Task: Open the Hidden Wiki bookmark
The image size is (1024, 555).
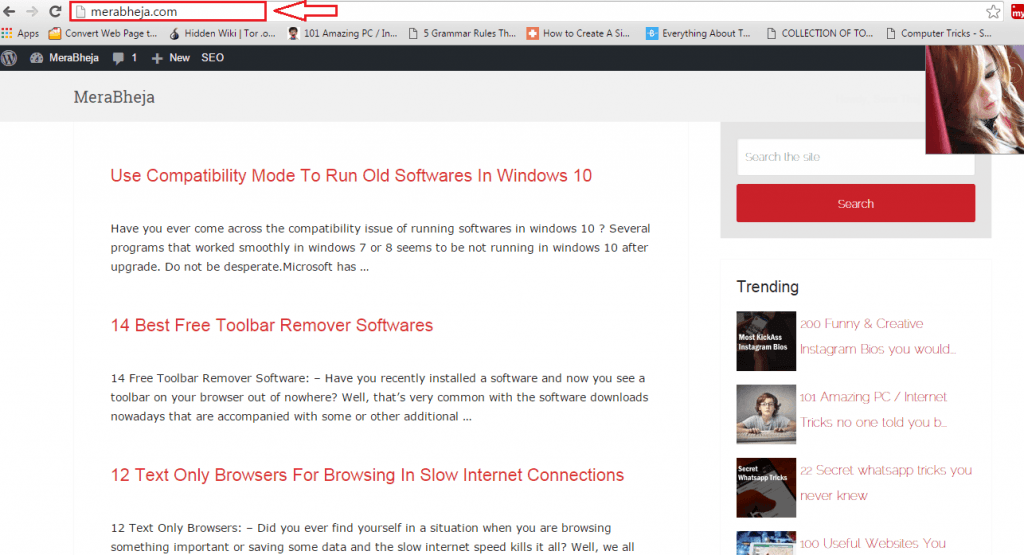Action: click(221, 33)
